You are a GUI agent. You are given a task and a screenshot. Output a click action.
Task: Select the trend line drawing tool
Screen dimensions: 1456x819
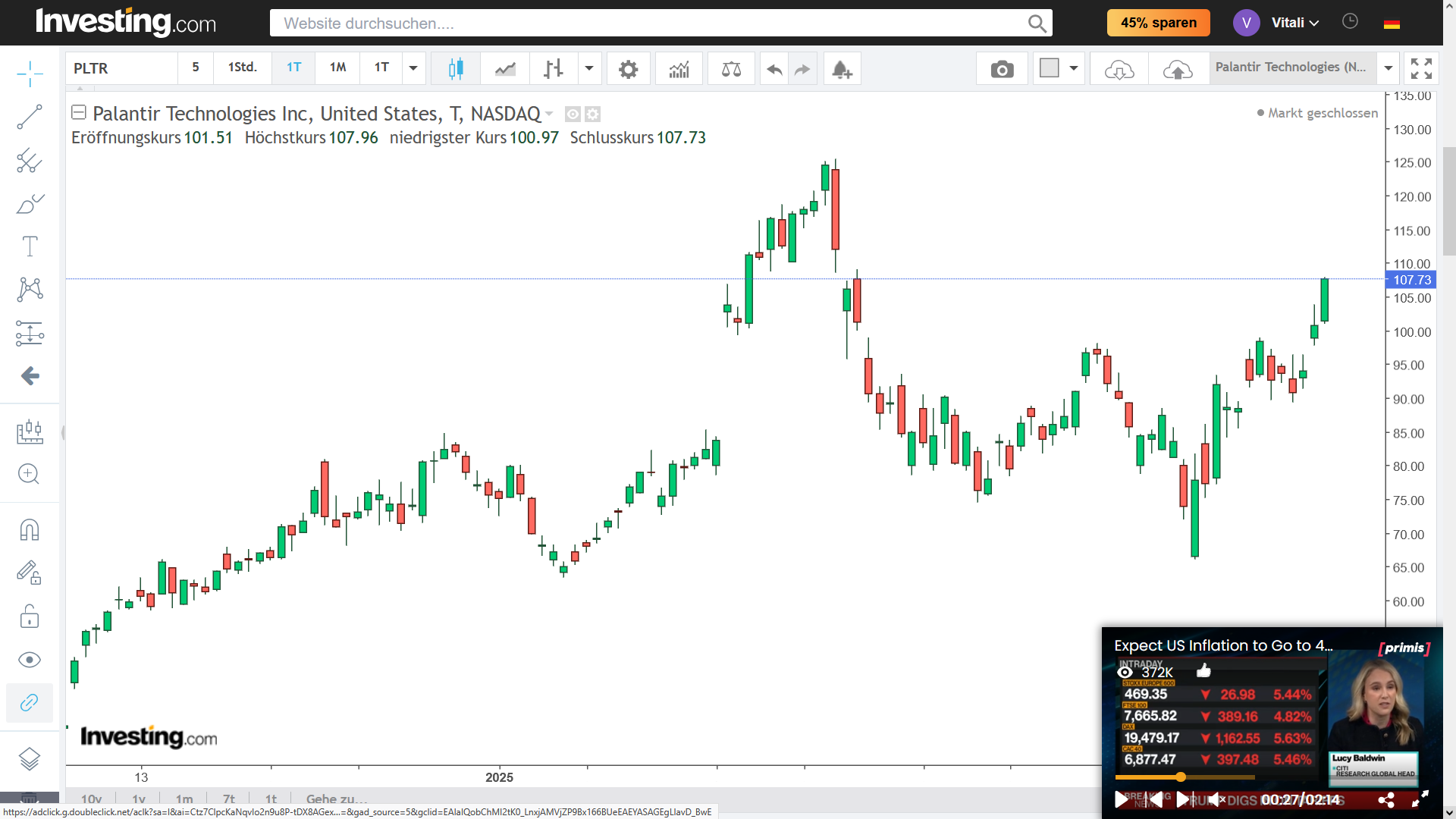[30, 117]
